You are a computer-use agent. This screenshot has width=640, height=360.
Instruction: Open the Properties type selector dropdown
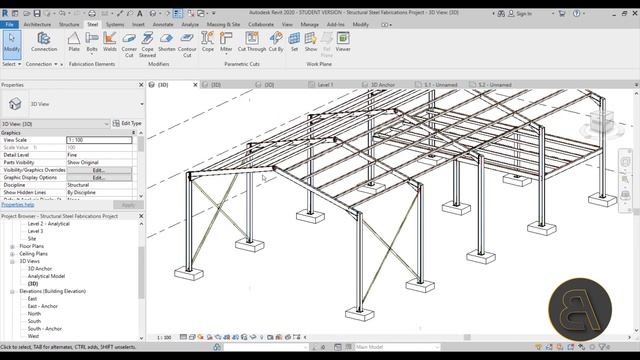142,104
